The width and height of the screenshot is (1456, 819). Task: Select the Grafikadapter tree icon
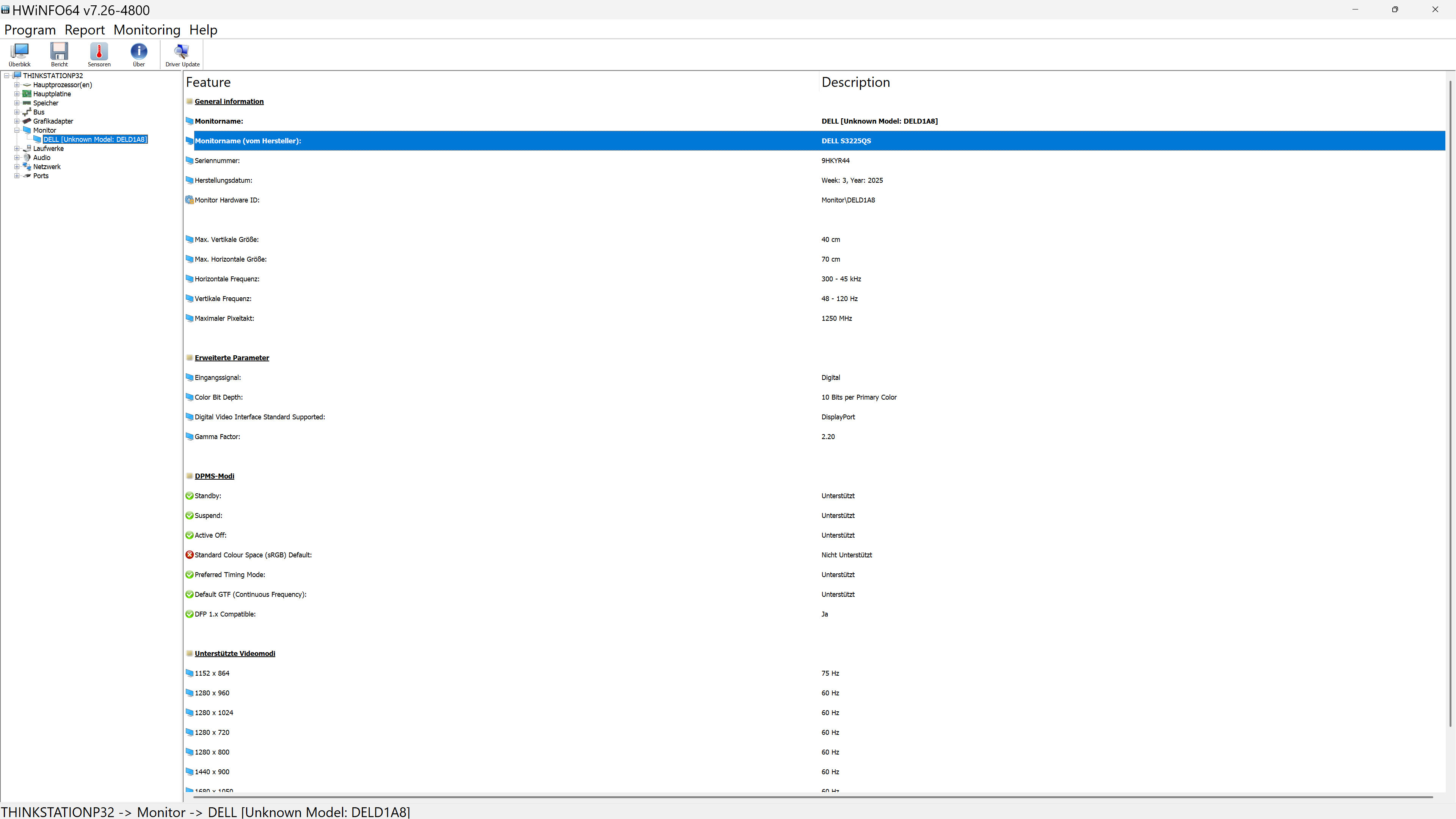pos(27,121)
